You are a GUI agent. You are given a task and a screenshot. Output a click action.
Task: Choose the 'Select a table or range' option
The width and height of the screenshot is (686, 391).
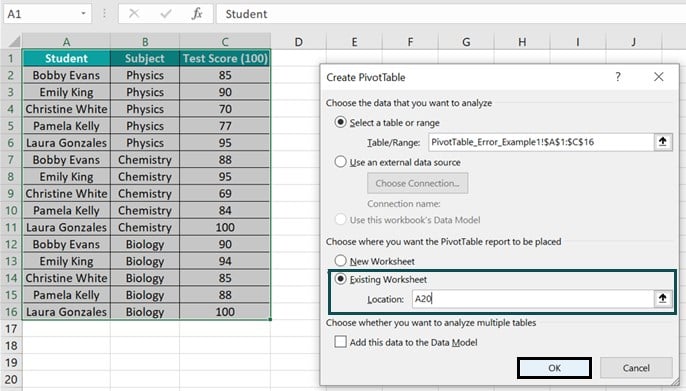(340, 122)
